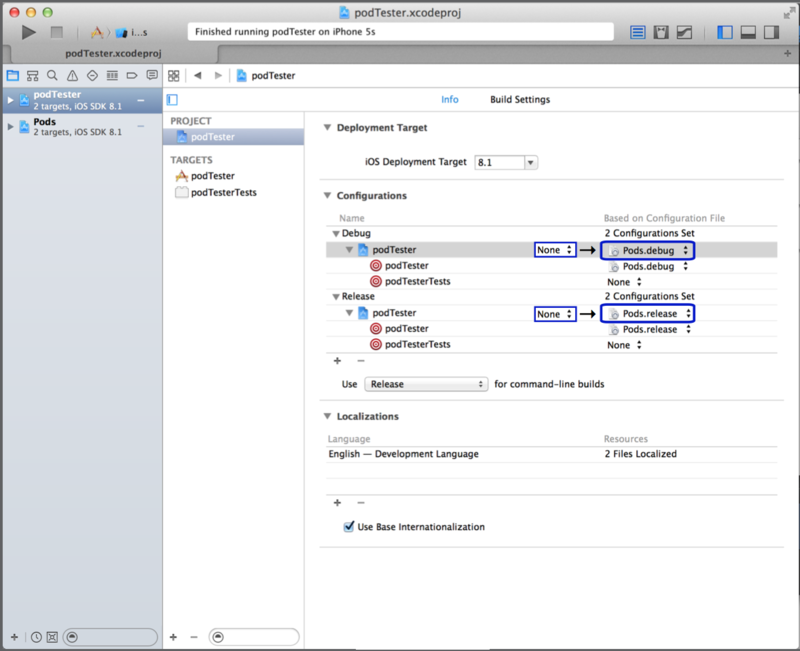Image resolution: width=800 pixels, height=651 pixels.
Task: Collapse the Configurations section
Action: pyautogui.click(x=328, y=195)
